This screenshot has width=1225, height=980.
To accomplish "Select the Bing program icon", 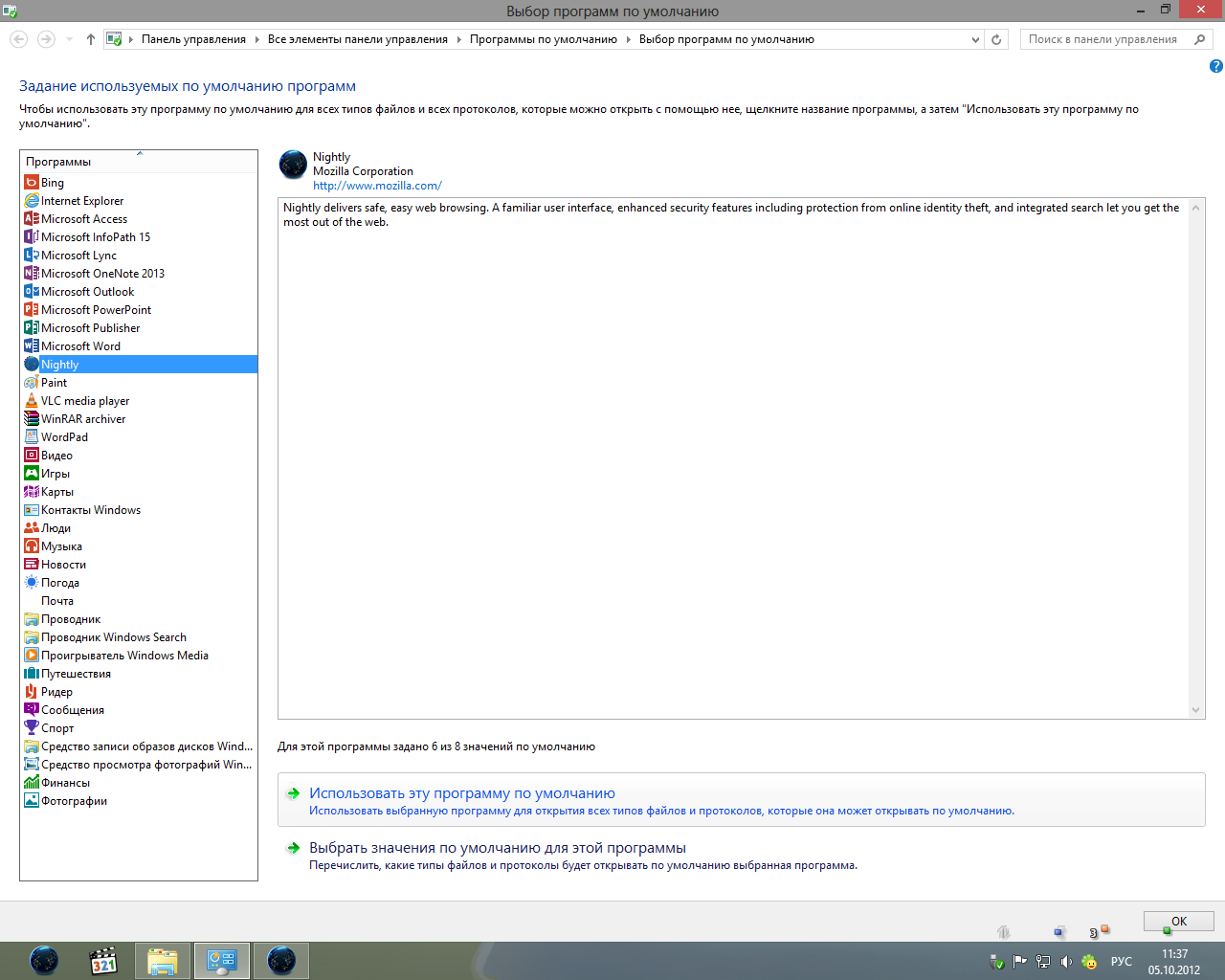I will point(32,183).
